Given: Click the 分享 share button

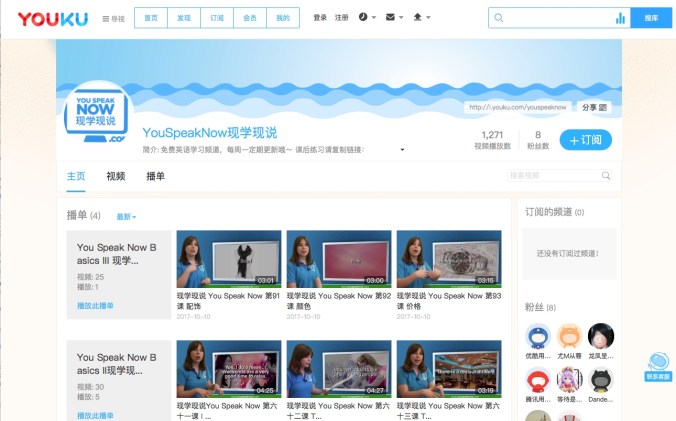Looking at the screenshot, I should tap(593, 107).
